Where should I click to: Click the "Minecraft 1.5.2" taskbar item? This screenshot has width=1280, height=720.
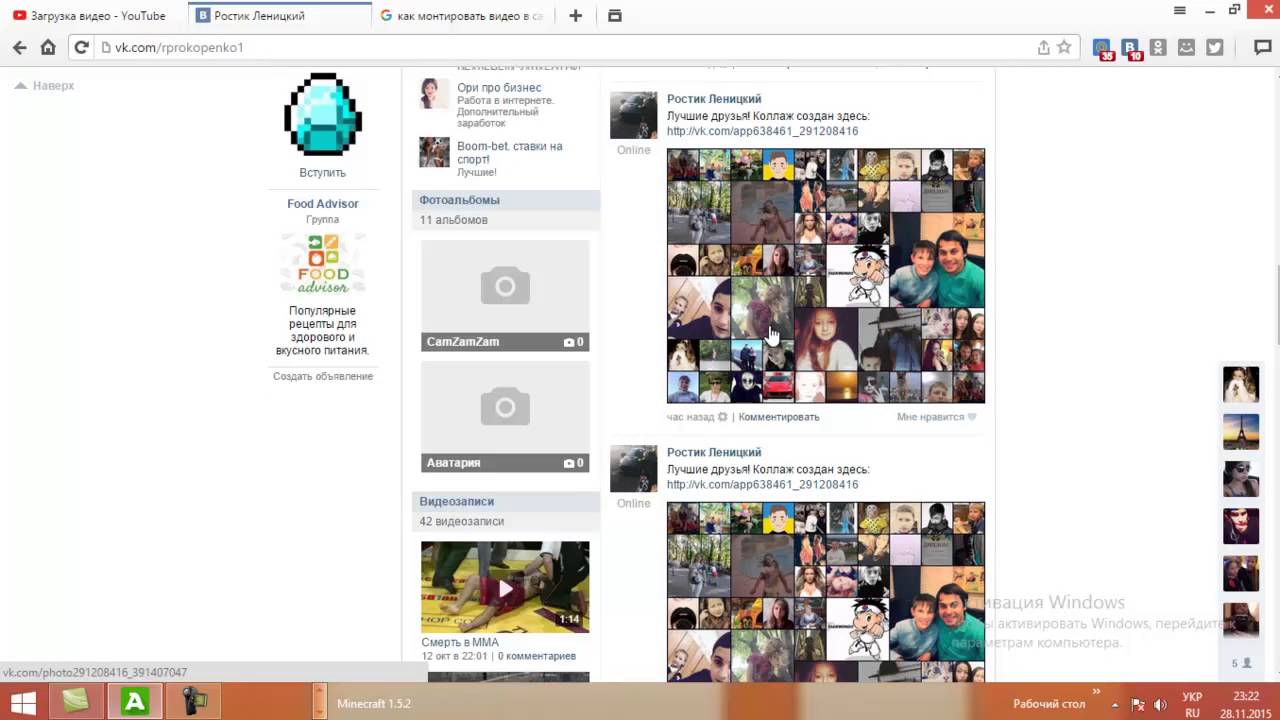coord(374,704)
